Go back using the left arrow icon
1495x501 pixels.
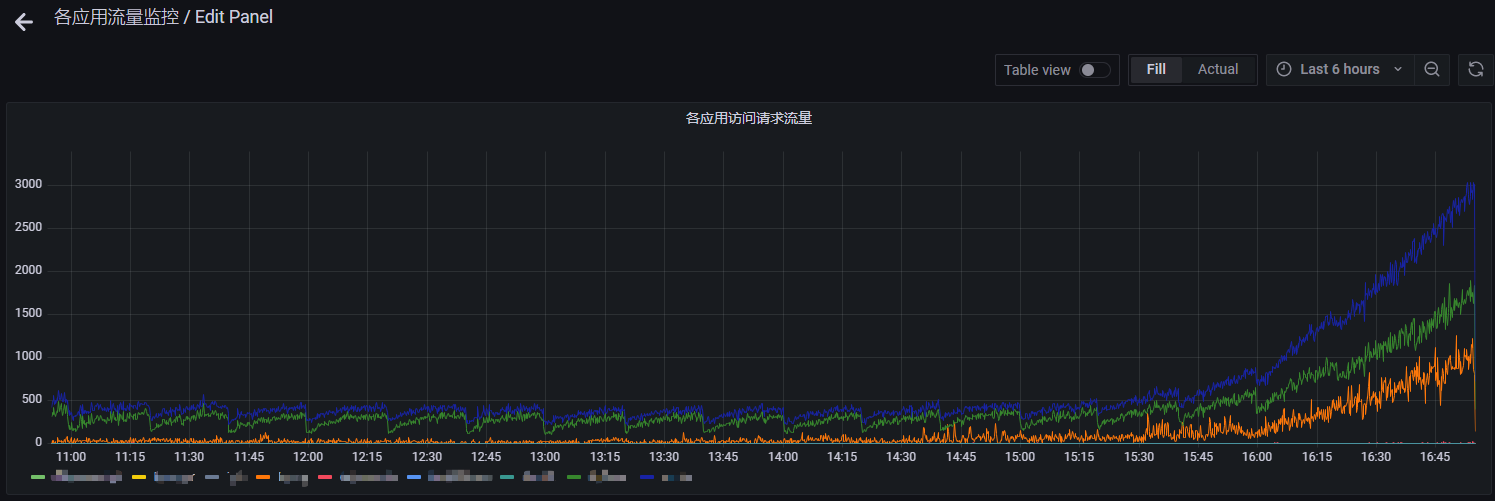click(x=24, y=22)
